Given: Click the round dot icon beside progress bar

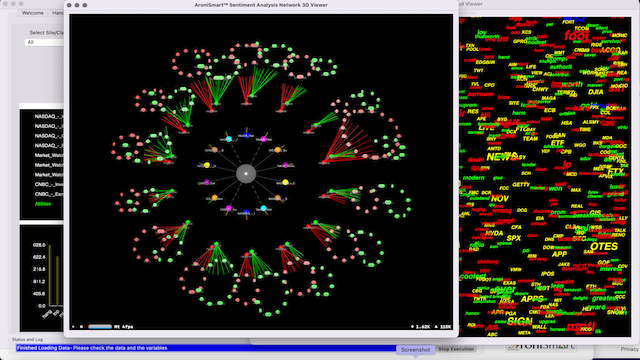Looking at the screenshot, I should [x=81, y=327].
